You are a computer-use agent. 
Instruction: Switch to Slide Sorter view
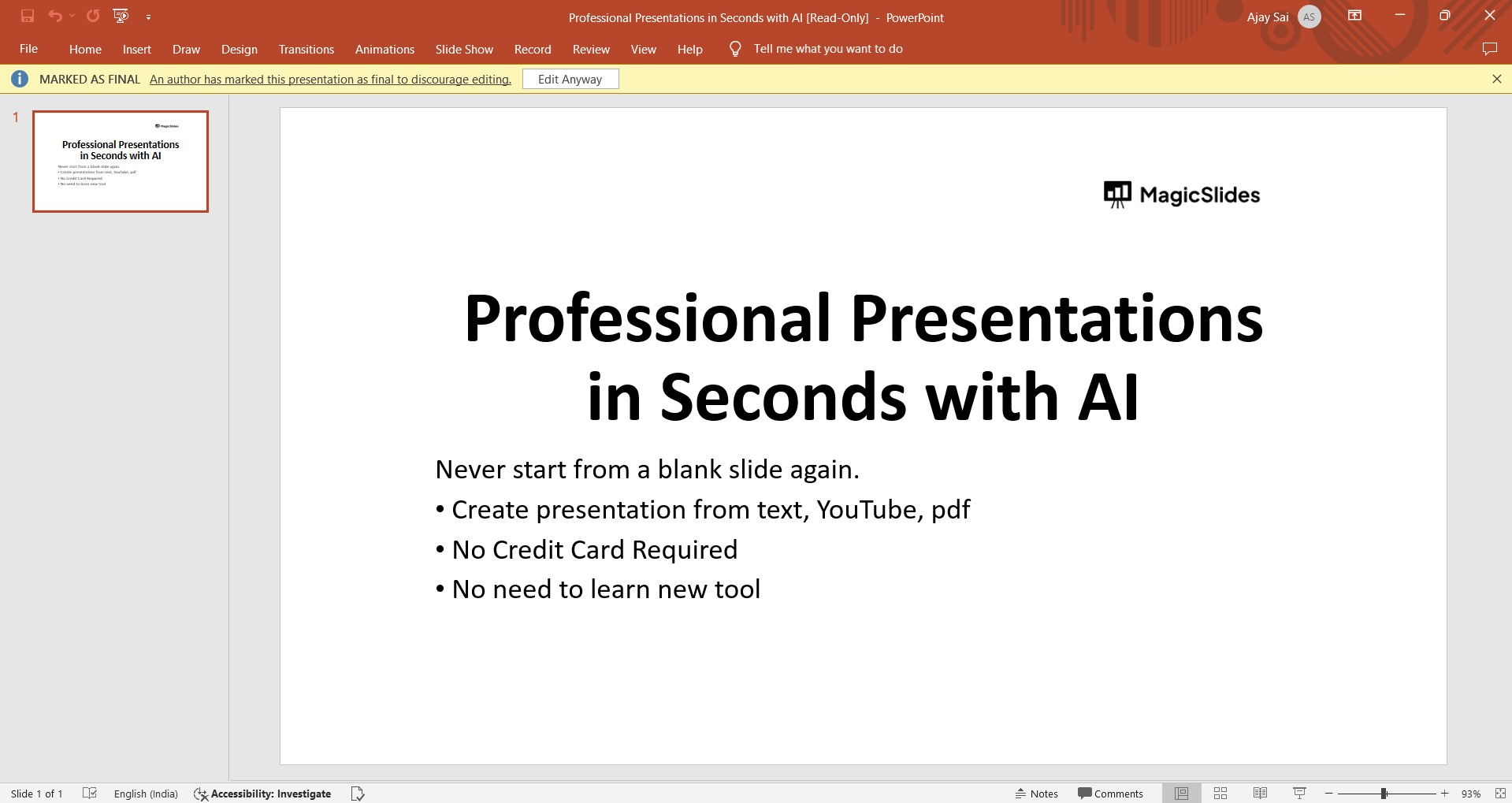pyautogui.click(x=1220, y=794)
